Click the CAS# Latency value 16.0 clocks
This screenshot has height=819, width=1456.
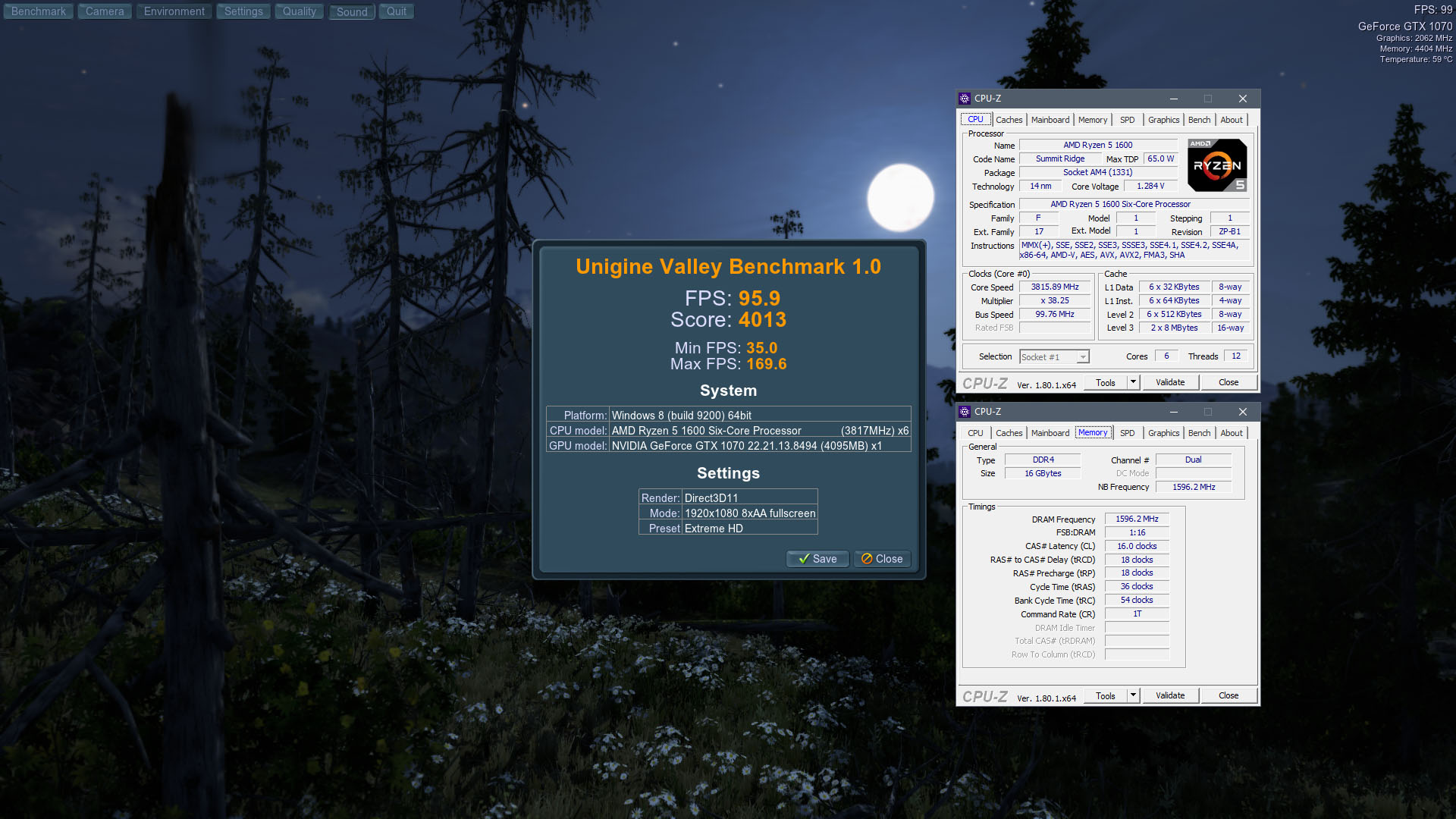click(1137, 547)
